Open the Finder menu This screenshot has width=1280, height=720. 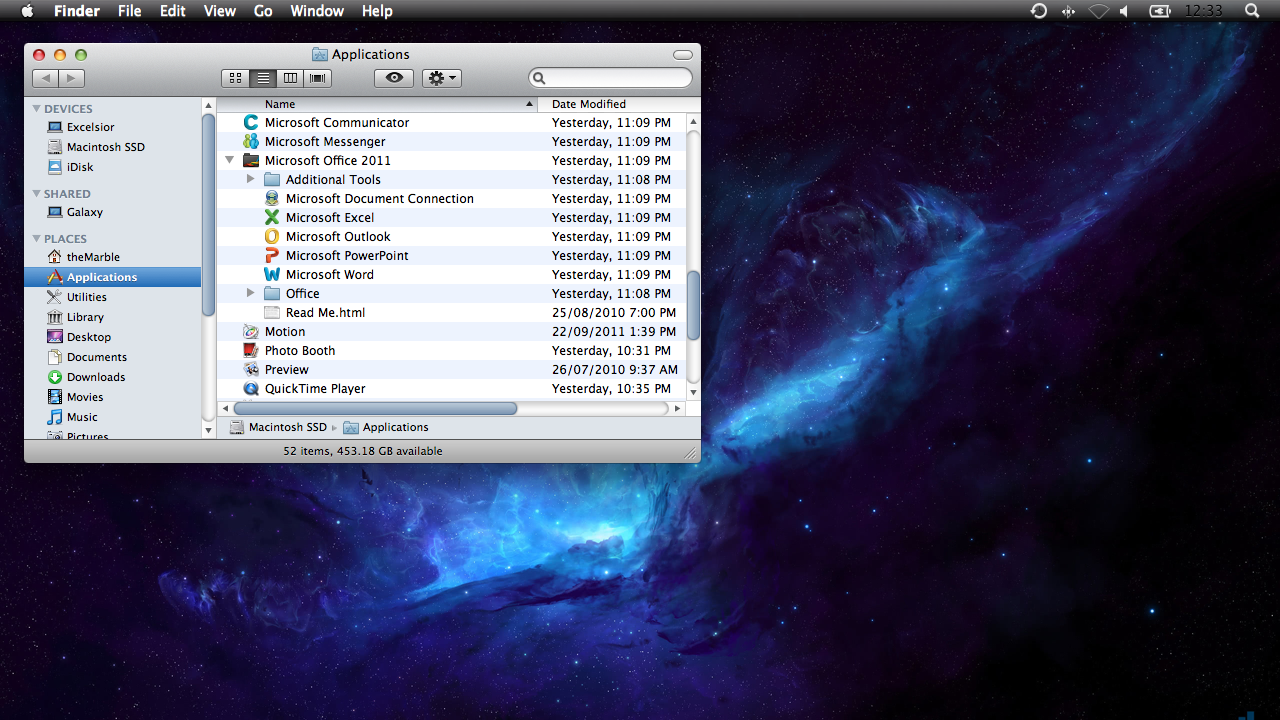(76, 11)
